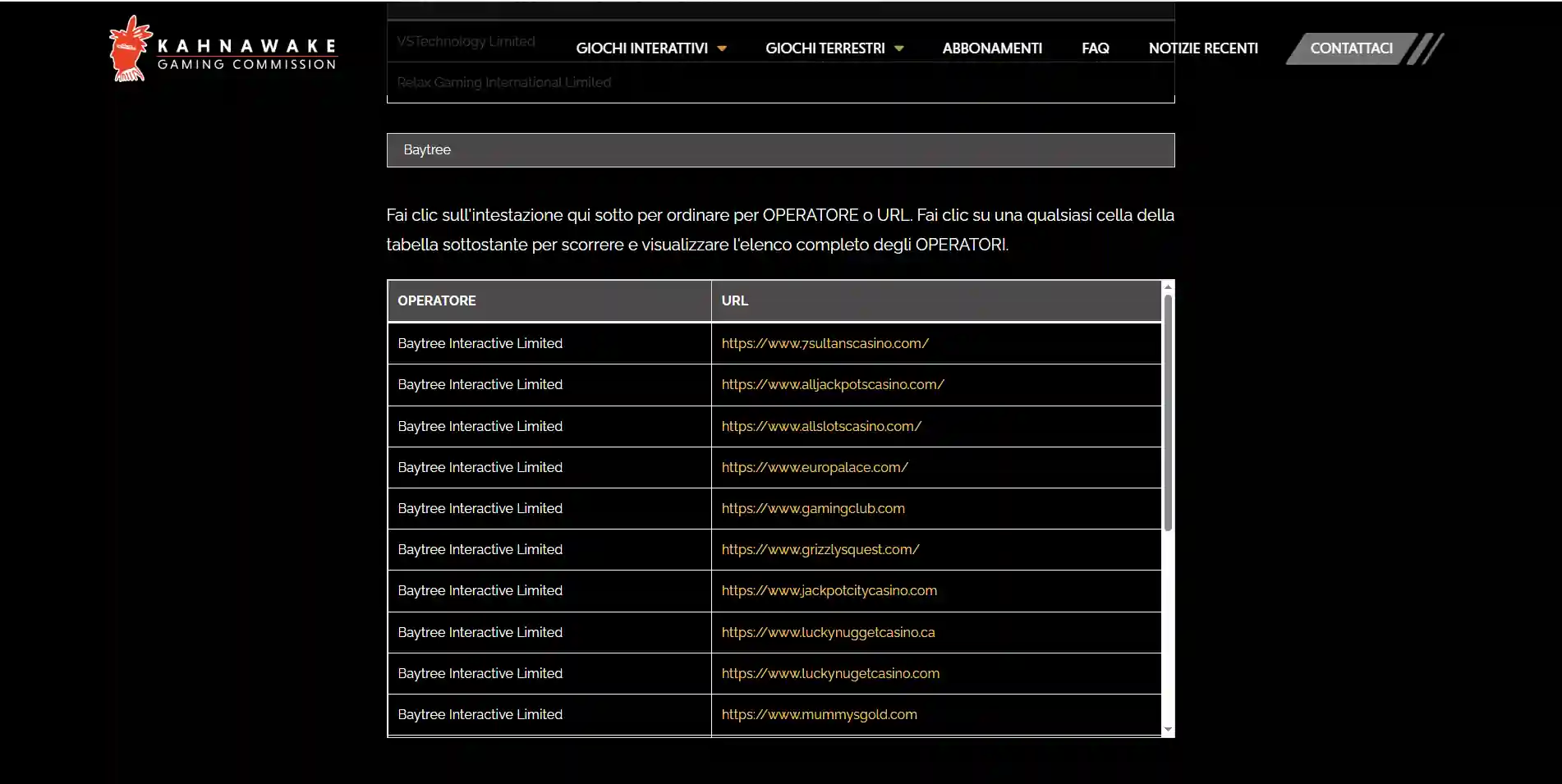1562x784 pixels.
Task: Open the europalace.com link
Action: tap(815, 467)
